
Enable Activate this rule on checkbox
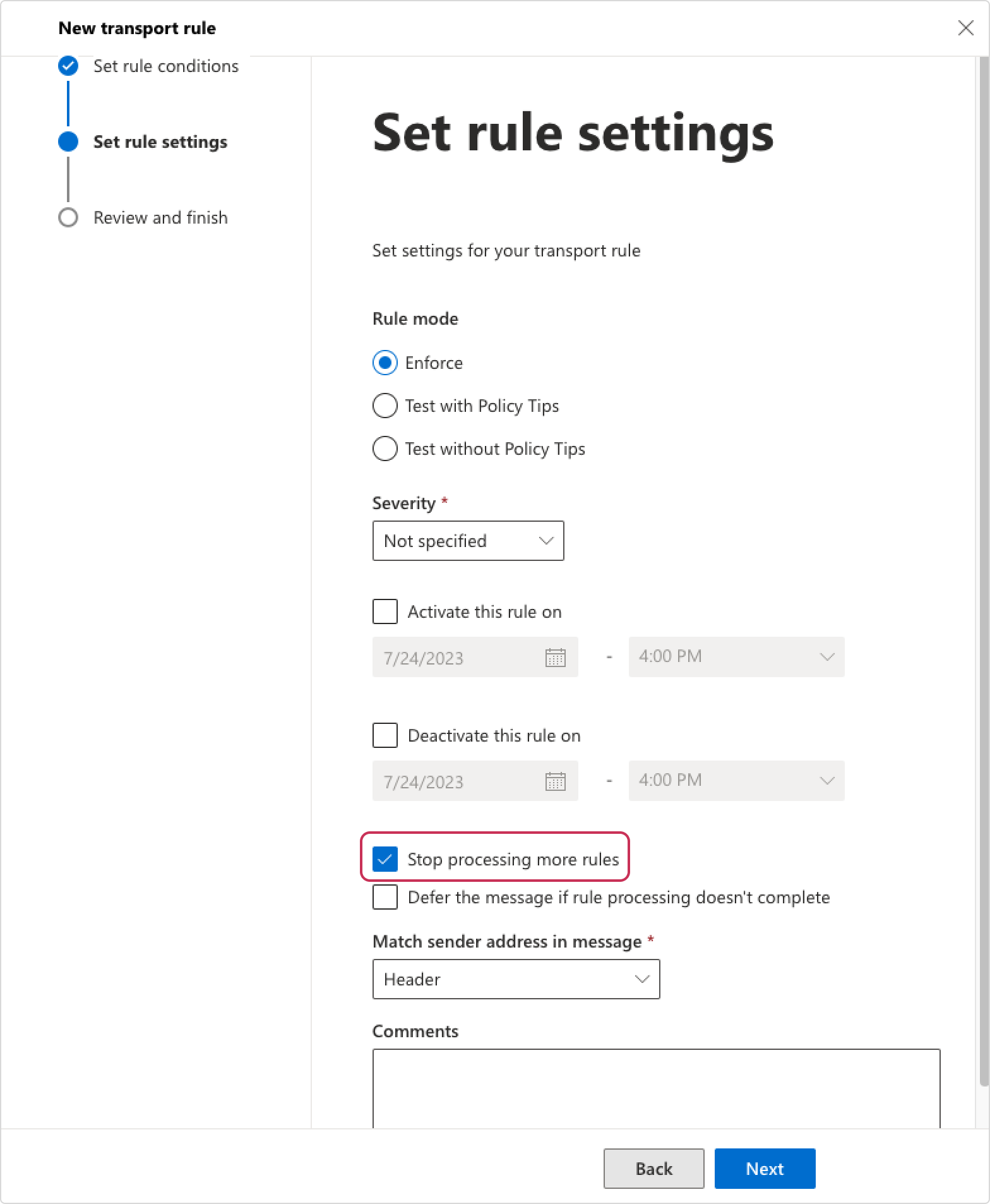(x=385, y=611)
